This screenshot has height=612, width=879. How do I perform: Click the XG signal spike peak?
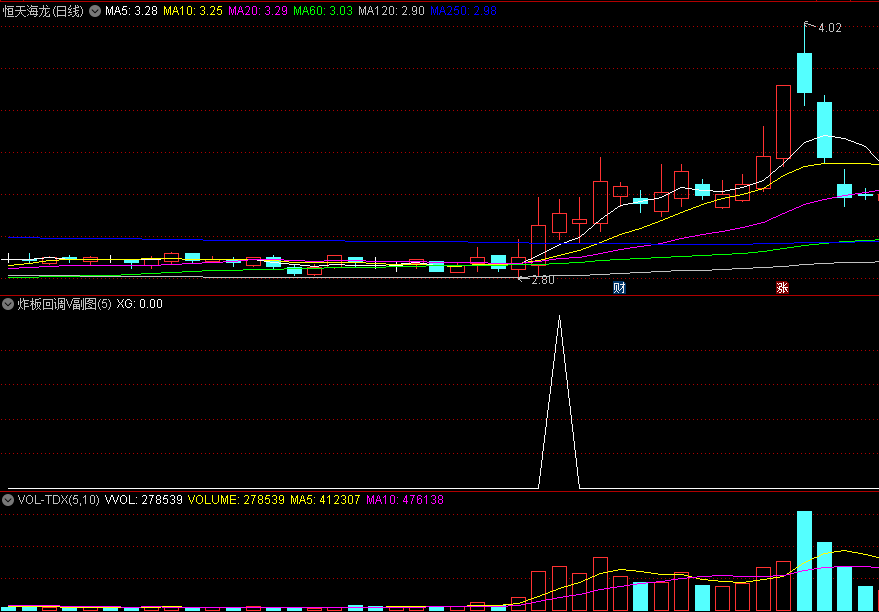coord(559,317)
